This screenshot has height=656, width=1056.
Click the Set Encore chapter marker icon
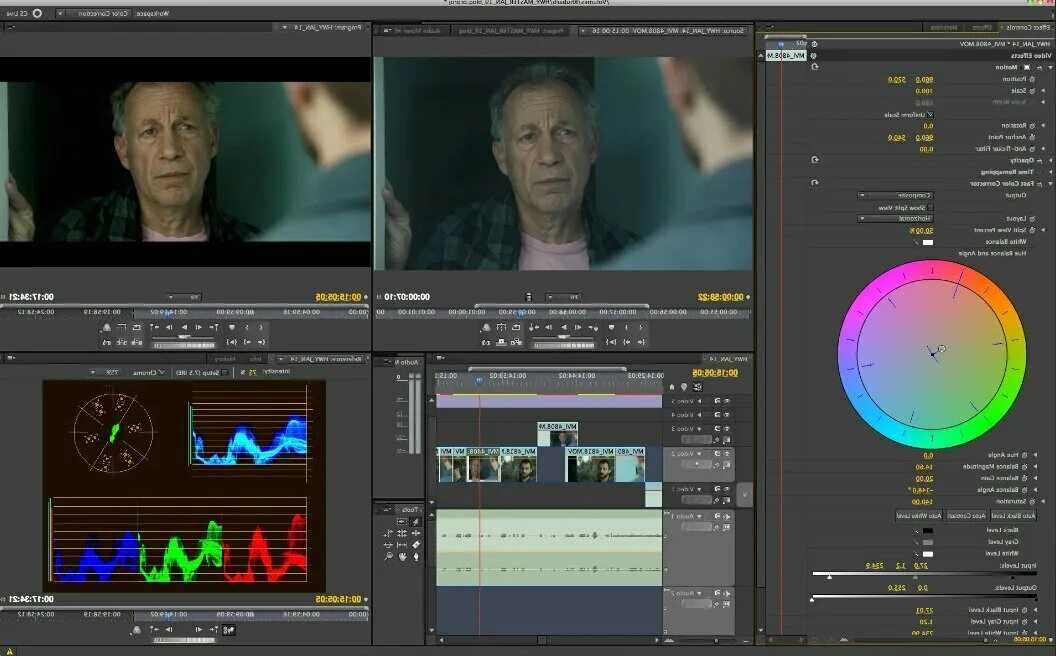[x=684, y=387]
